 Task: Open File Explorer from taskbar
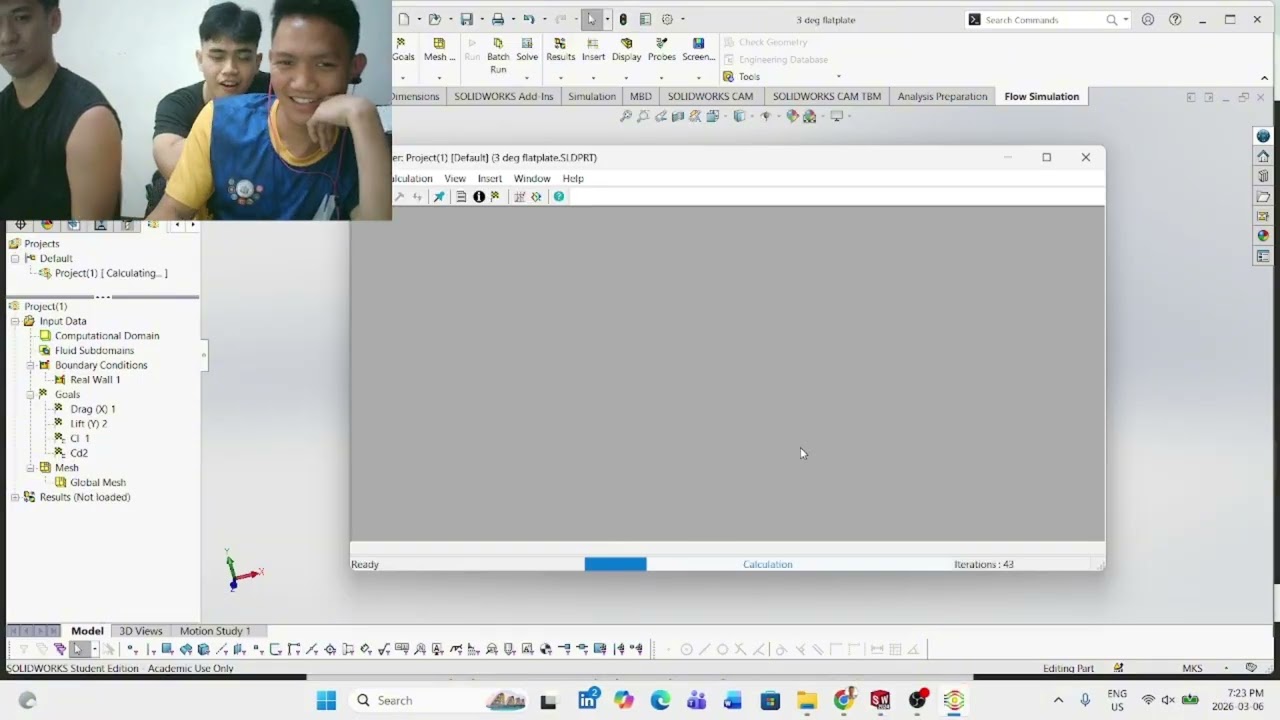[807, 700]
